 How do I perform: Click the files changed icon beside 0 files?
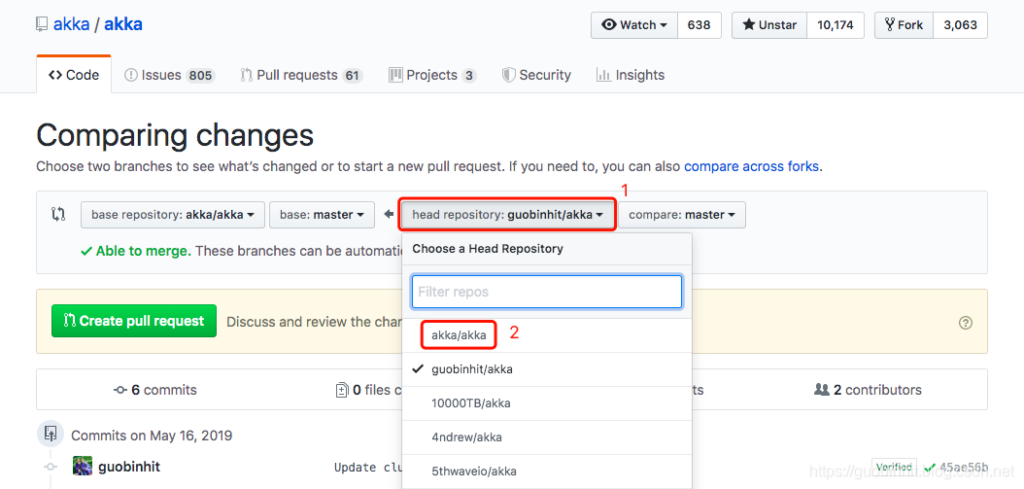point(342,390)
